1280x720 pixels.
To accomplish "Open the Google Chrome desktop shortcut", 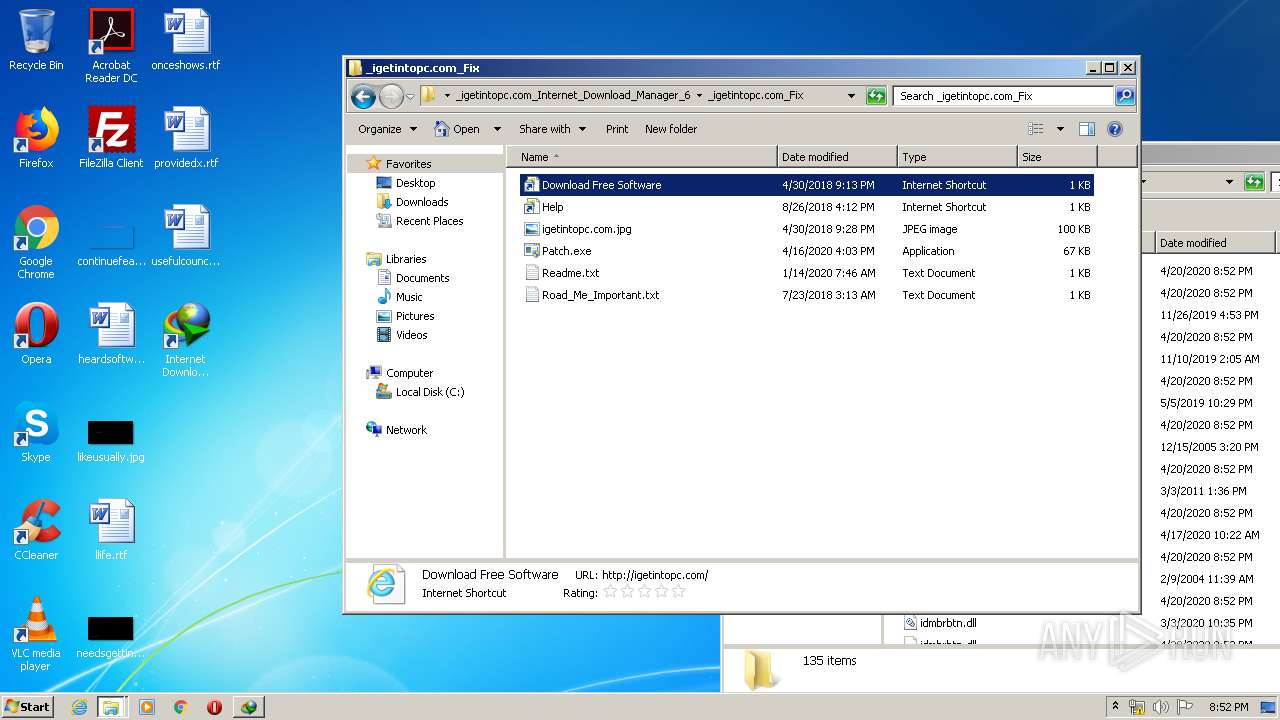I will click(36, 242).
